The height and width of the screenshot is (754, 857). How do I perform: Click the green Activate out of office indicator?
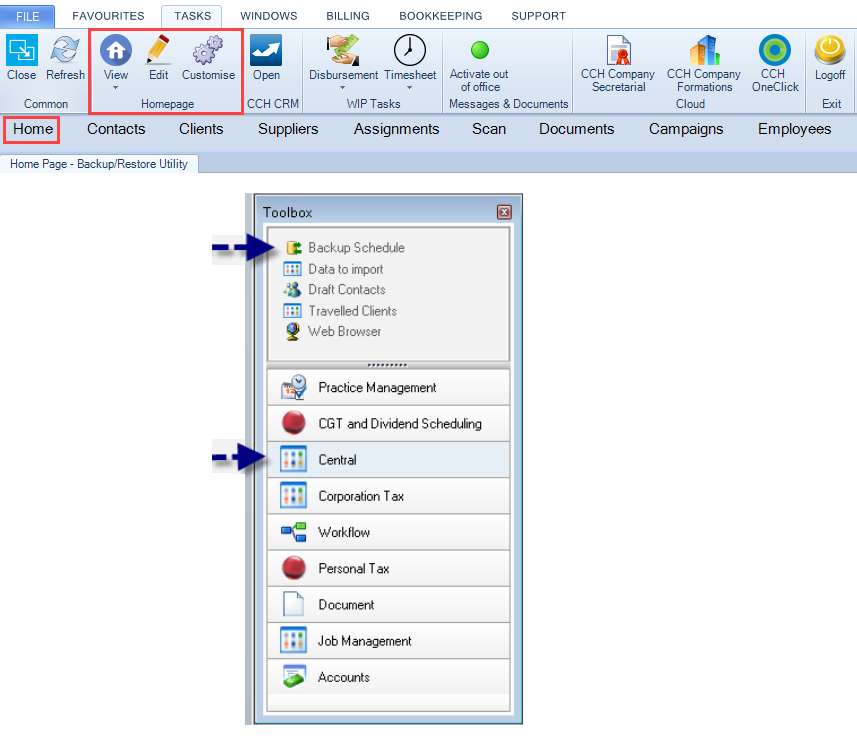coord(480,50)
